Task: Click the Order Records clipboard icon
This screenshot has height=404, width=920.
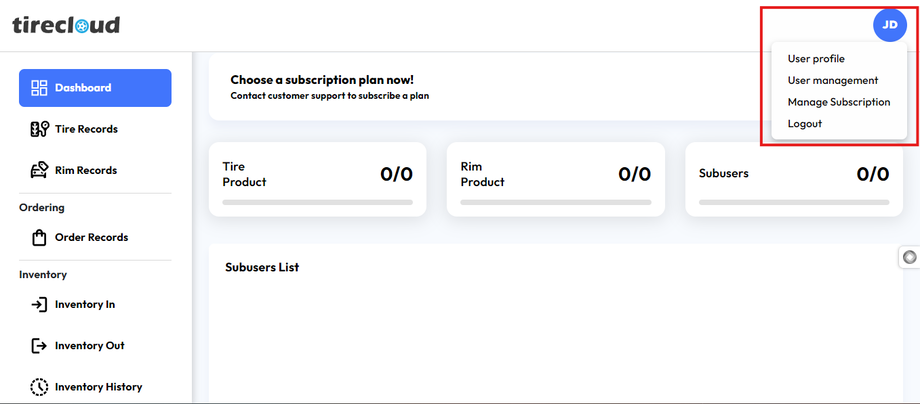Action: pyautogui.click(x=40, y=238)
